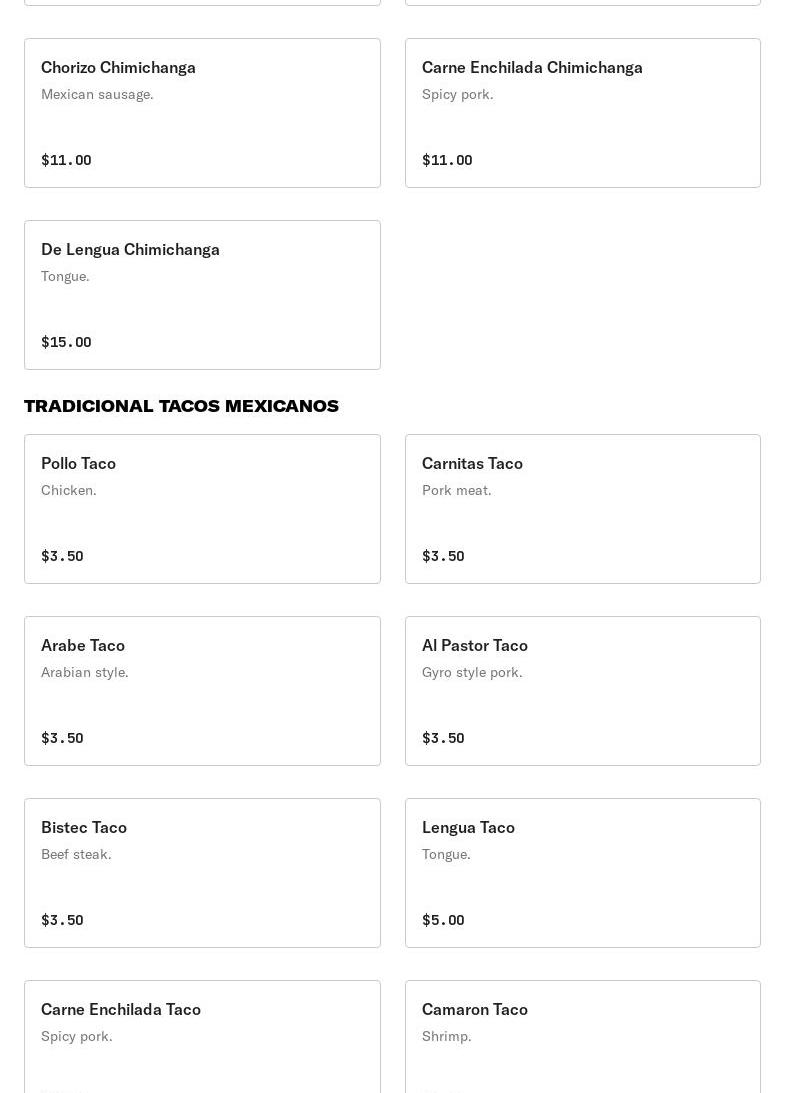Click the 'Beef steak.' description text

76,854
